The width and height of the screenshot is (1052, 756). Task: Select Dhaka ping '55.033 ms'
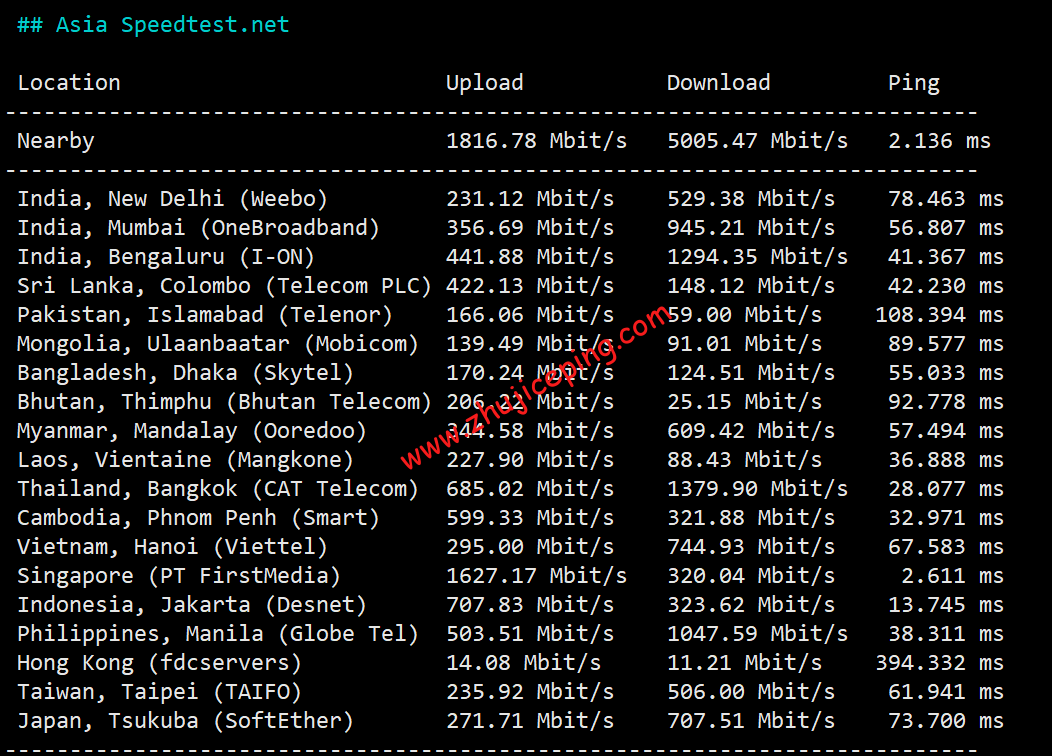[946, 373]
